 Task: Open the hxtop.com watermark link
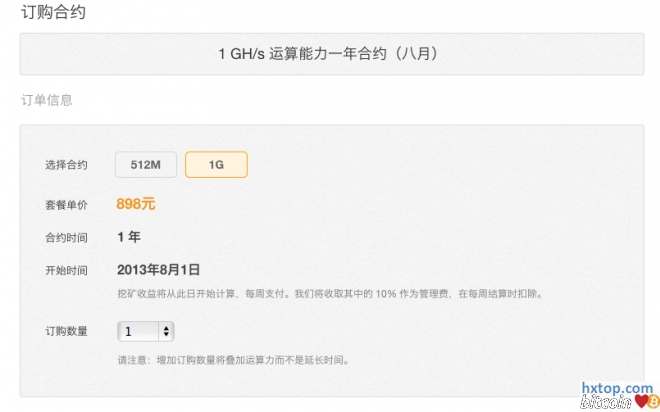pos(617,387)
